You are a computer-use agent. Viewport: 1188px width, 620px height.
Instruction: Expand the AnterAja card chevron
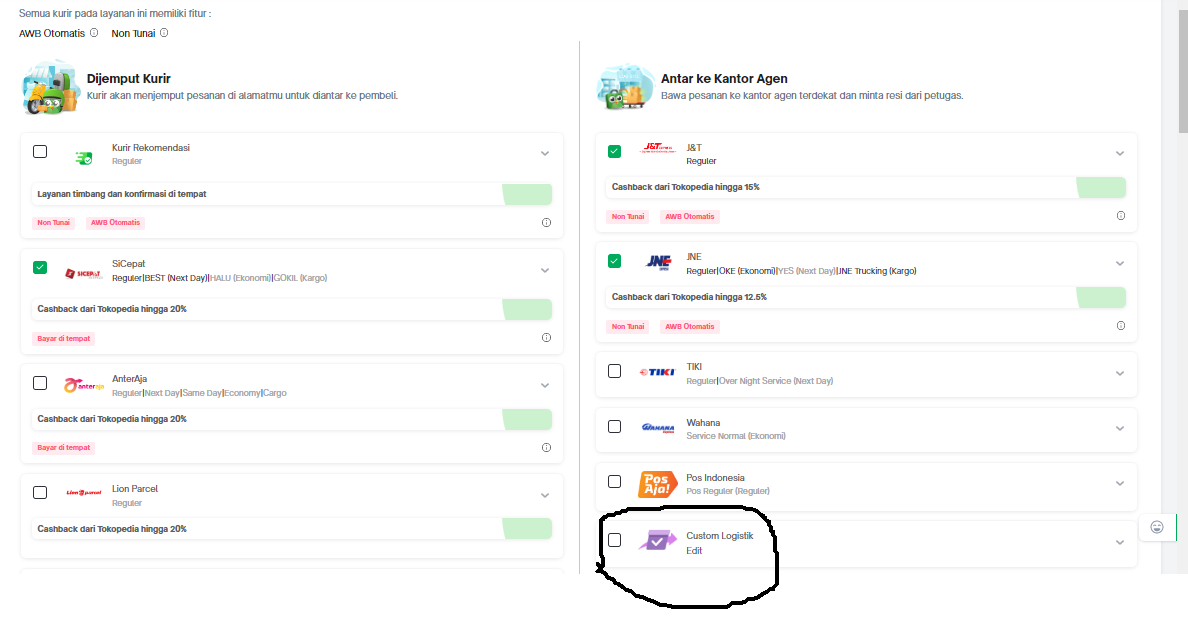pyautogui.click(x=545, y=386)
